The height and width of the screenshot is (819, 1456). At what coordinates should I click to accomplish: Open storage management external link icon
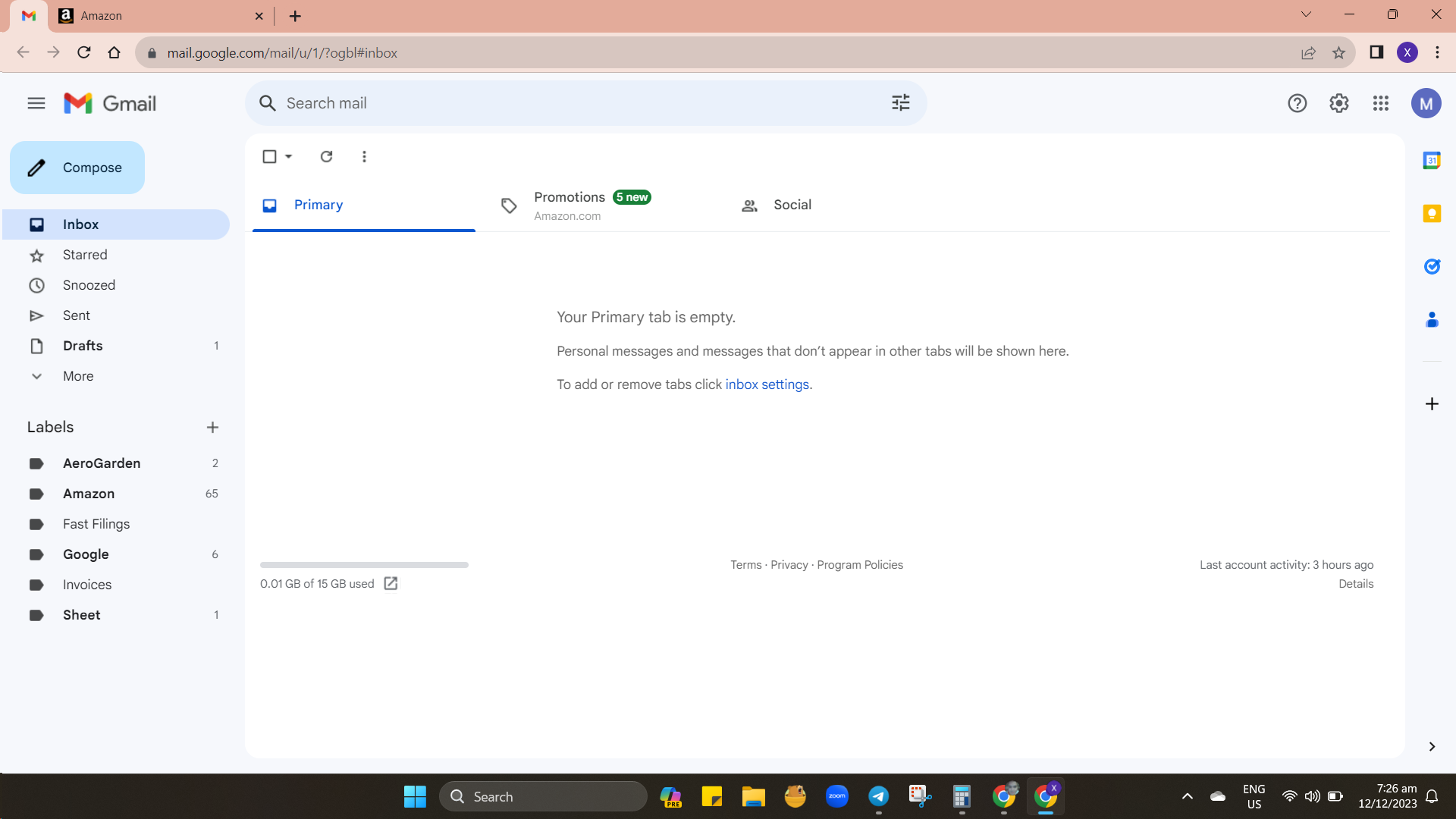391,583
